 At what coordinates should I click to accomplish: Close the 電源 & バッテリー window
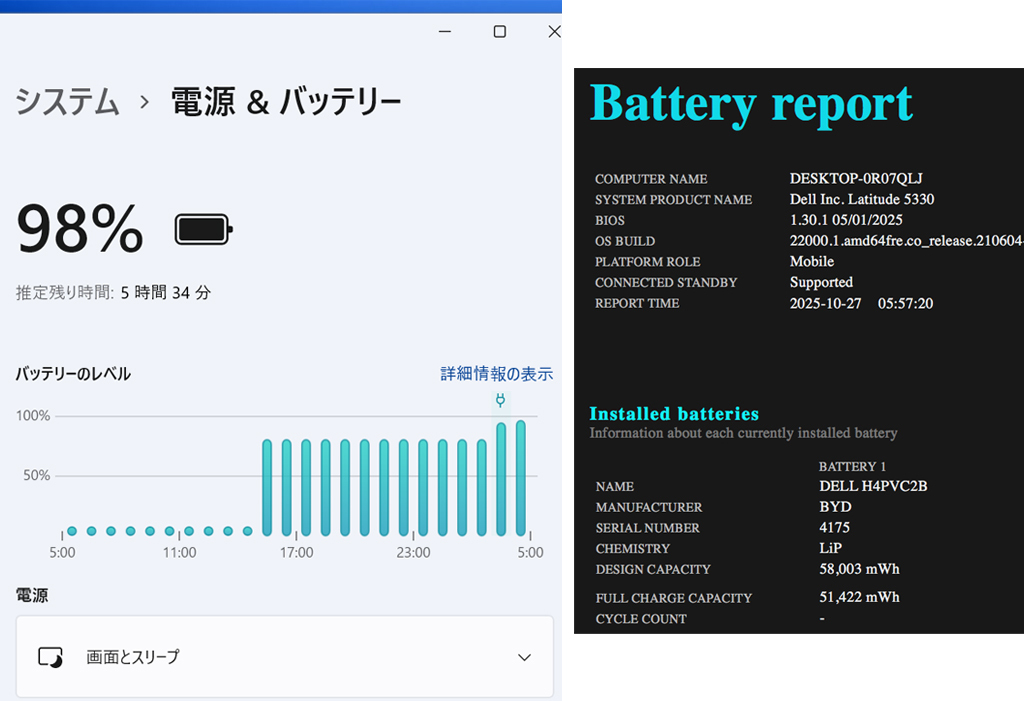(553, 32)
